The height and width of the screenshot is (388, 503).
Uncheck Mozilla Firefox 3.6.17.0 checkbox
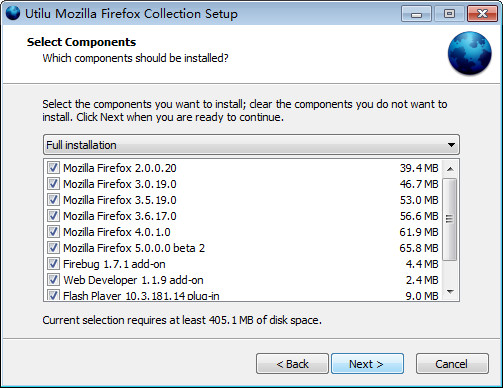pyautogui.click(x=53, y=216)
